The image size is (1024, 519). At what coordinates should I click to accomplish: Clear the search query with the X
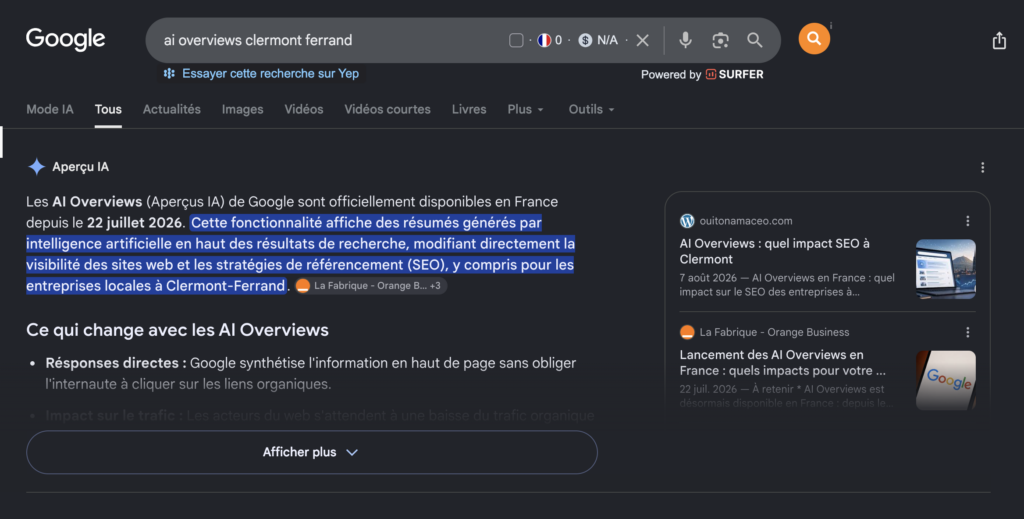[643, 40]
